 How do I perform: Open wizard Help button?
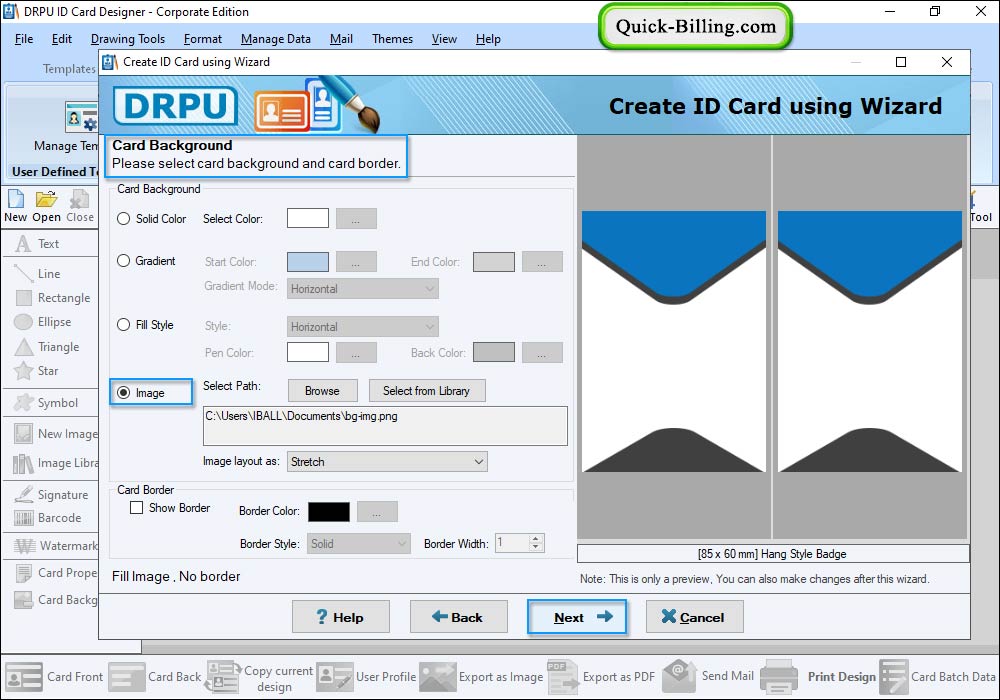[341, 617]
